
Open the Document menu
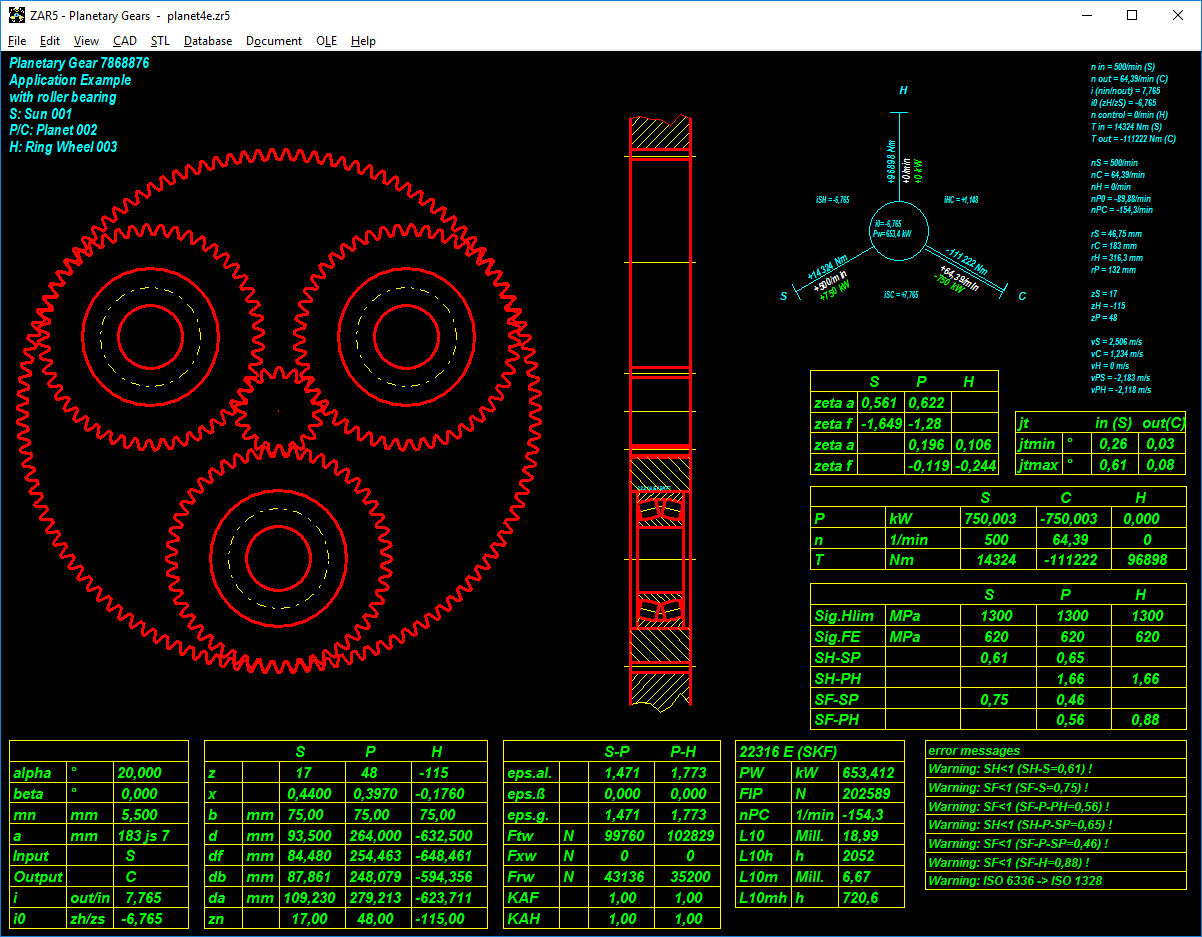point(274,41)
